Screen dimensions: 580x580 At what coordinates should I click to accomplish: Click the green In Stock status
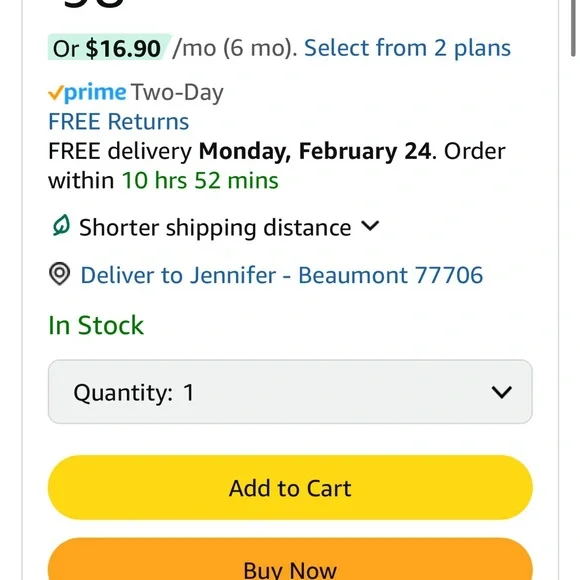click(x=96, y=325)
